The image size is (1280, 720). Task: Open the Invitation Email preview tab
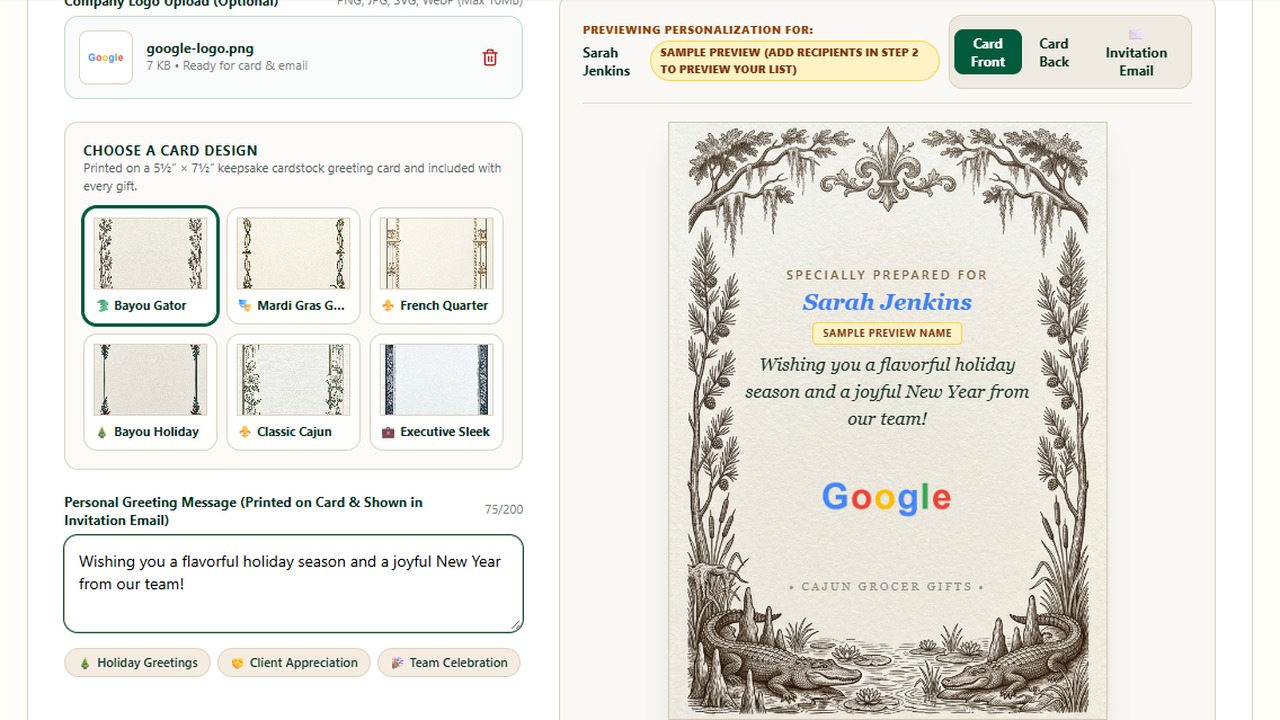click(1136, 53)
